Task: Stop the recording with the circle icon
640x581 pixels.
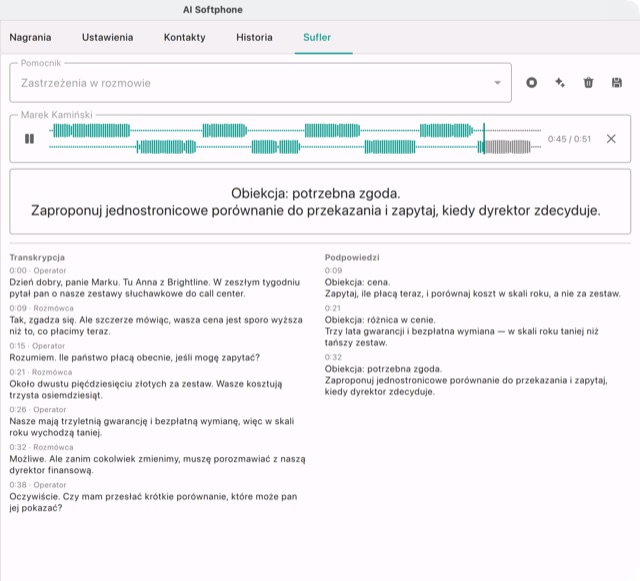Action: pos(531,83)
